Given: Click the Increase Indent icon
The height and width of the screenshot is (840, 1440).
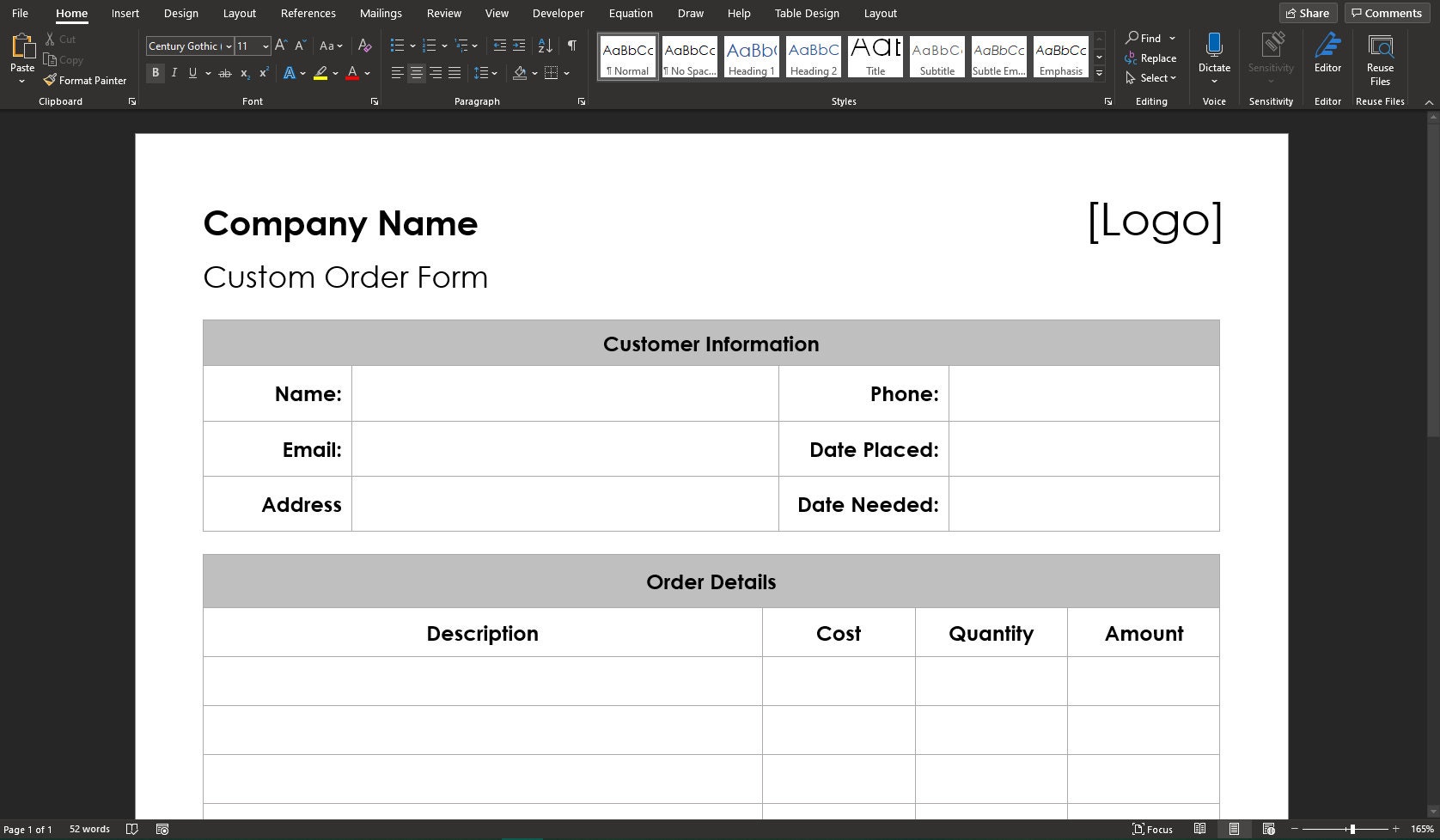Looking at the screenshot, I should click(x=519, y=46).
